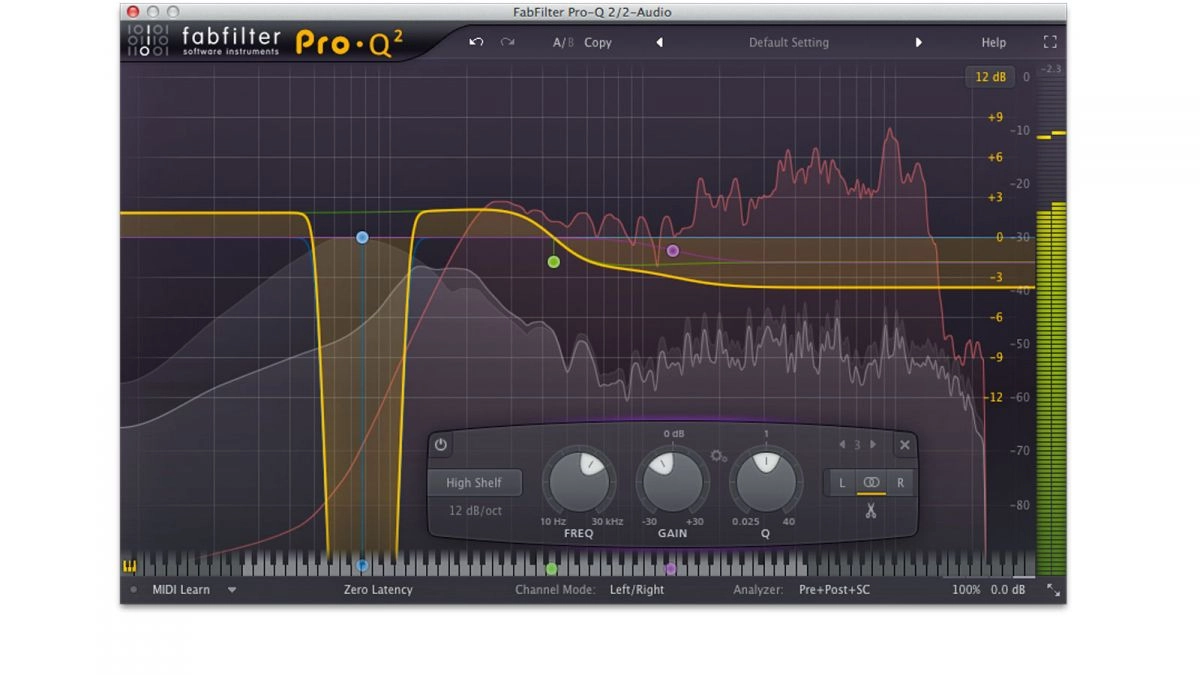Viewport: 1200px width, 675px height.
Task: Toggle full screen mode icon
Action: [x=1049, y=42]
